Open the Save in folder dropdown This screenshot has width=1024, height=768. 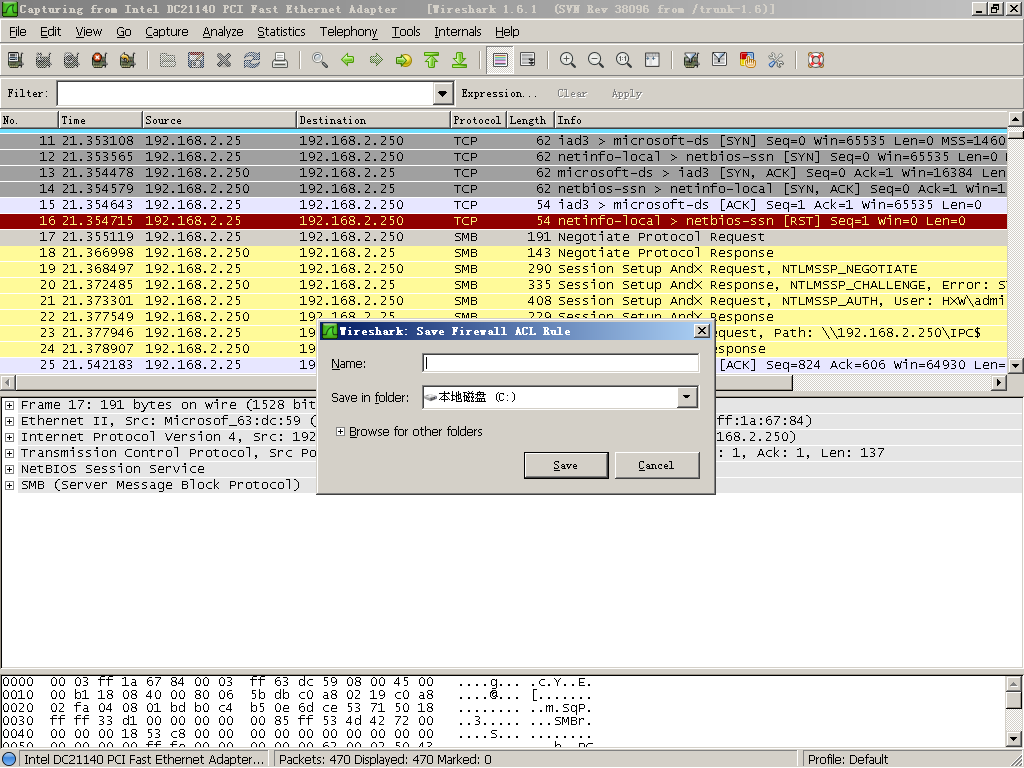(686, 397)
